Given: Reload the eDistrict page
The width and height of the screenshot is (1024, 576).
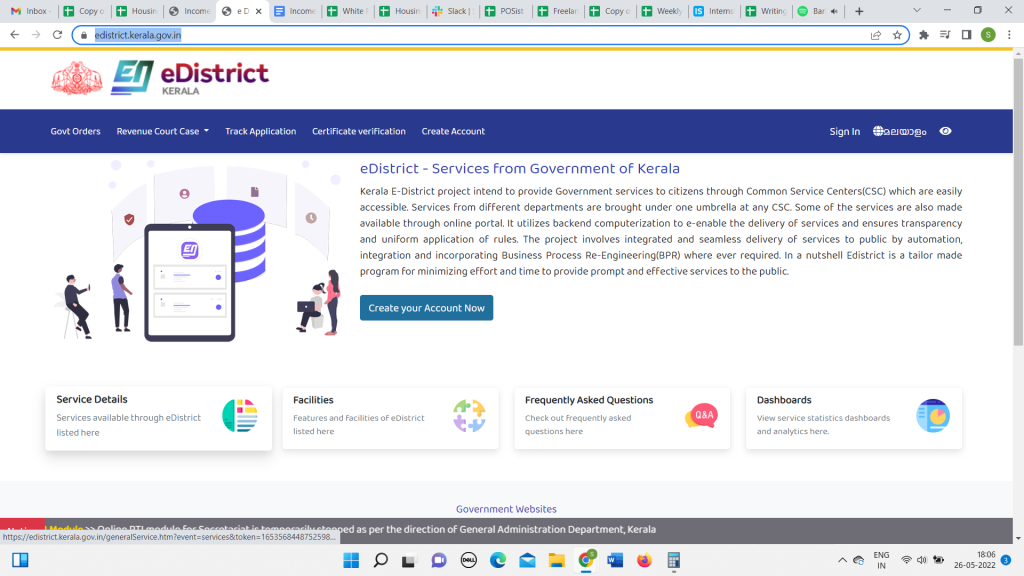Looking at the screenshot, I should [x=57, y=35].
